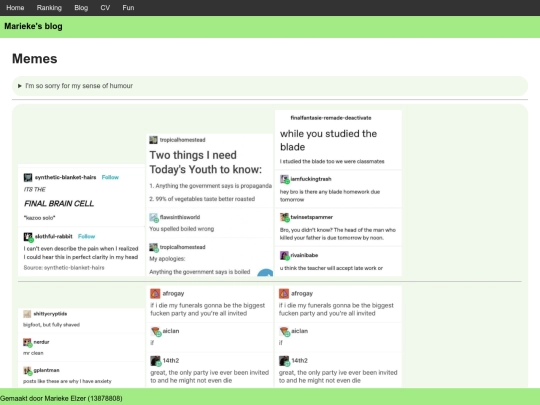Click aiclan avatar in middle meme

click(156, 331)
